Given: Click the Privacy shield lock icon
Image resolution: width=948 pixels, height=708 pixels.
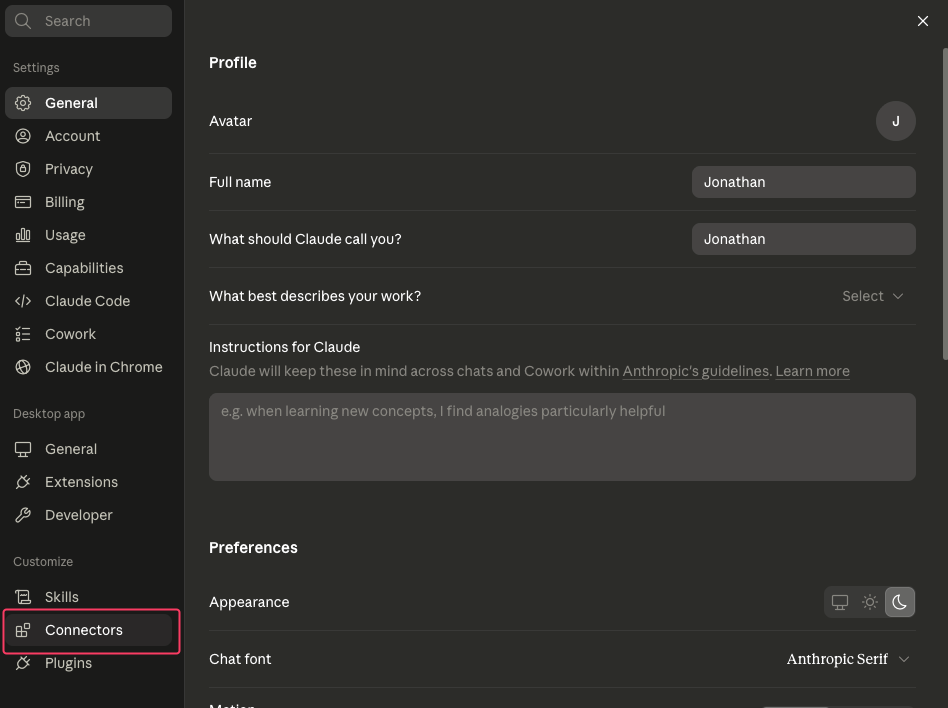Looking at the screenshot, I should click(23, 169).
